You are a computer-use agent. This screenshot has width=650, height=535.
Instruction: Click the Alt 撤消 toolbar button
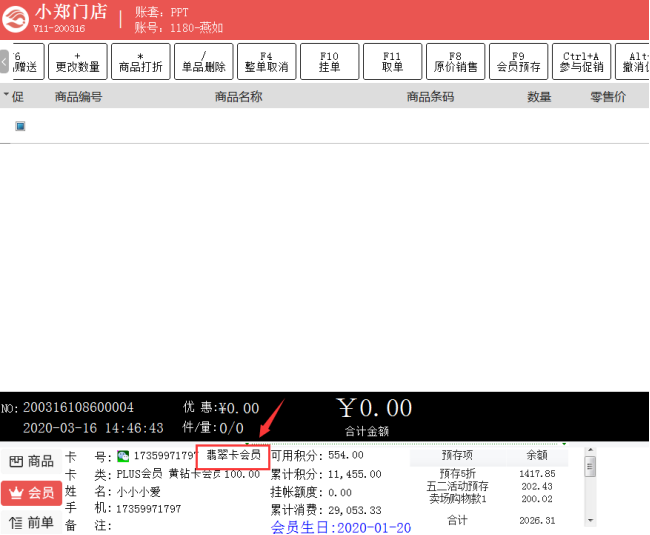tap(633, 61)
